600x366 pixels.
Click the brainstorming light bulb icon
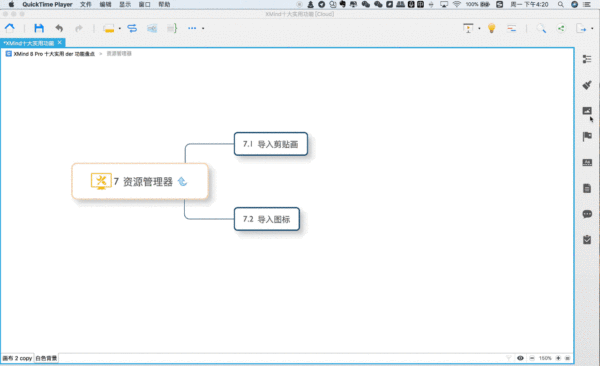492,28
